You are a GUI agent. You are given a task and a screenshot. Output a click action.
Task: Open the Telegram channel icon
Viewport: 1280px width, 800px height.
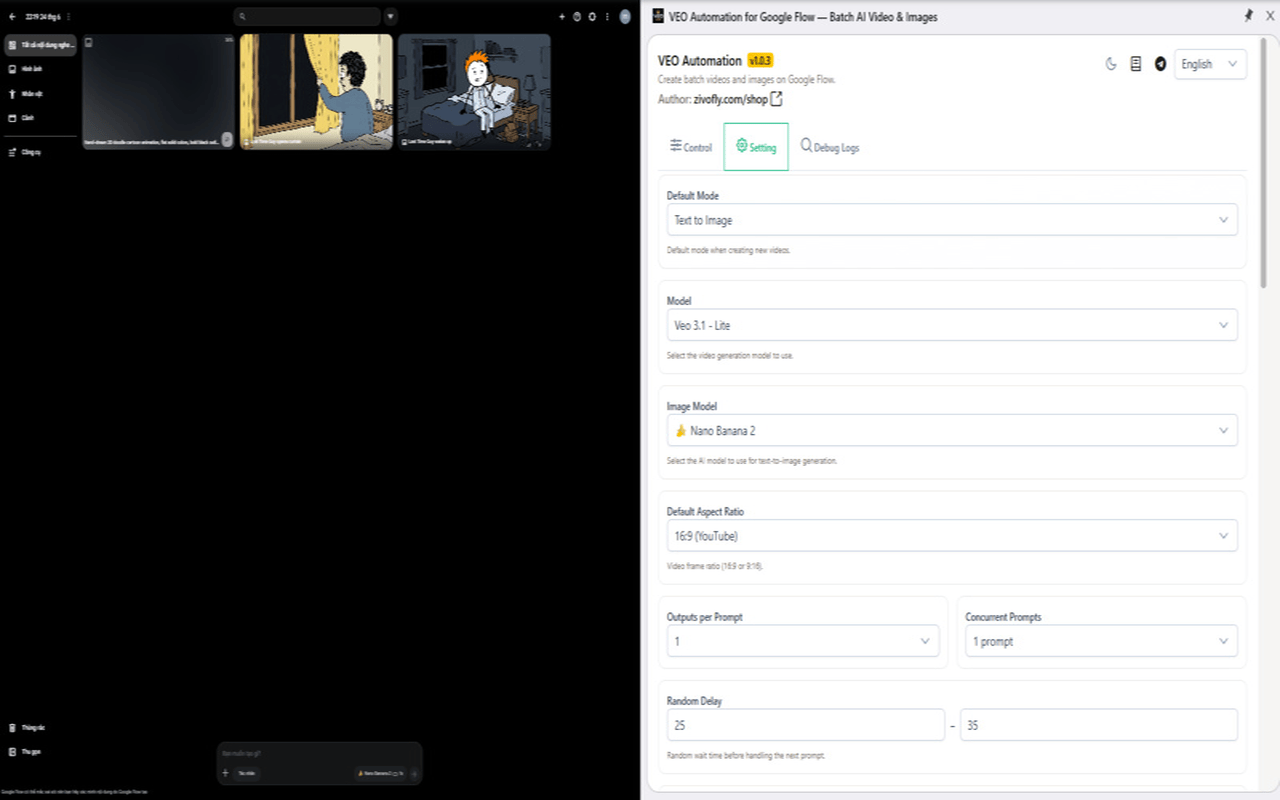point(1160,64)
